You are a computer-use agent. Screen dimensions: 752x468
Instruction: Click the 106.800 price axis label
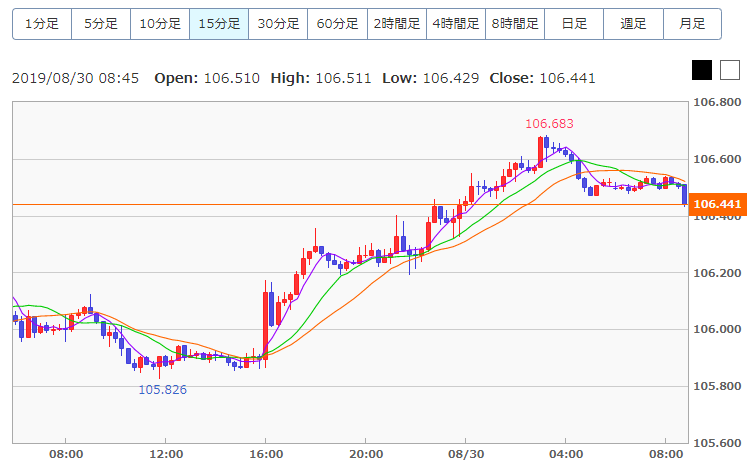pos(717,102)
